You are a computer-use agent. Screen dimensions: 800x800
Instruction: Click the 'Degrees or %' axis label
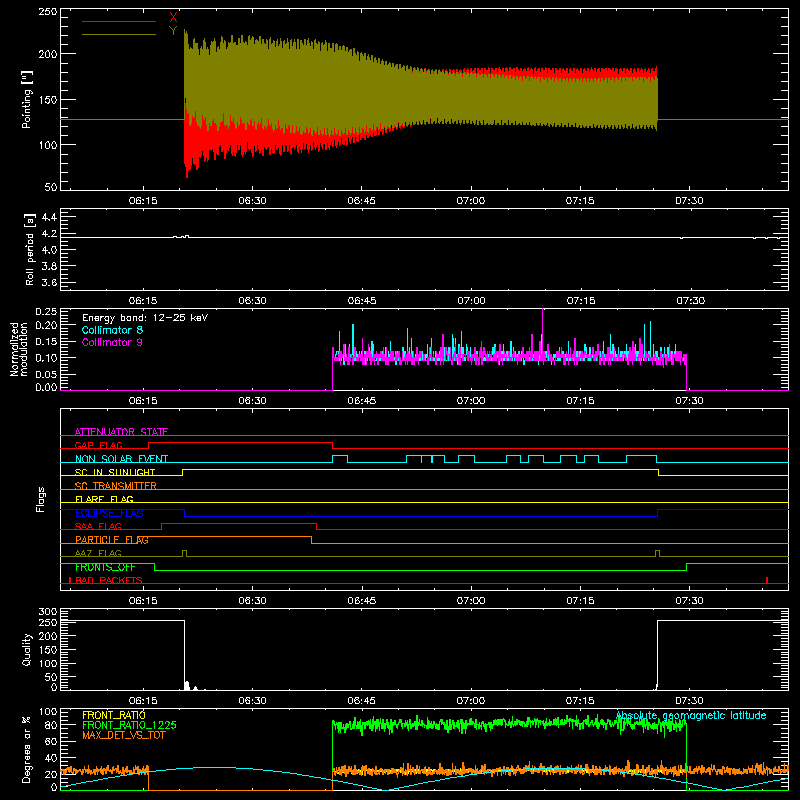(x=27, y=750)
